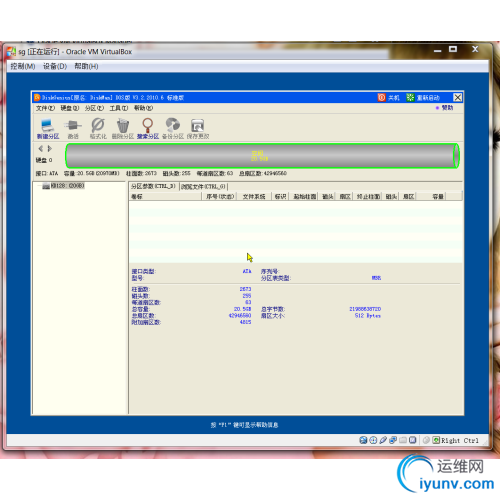Screen dimensions: 500x500
Task: Switch to the 浏览文件 tab
Action: 203,186
